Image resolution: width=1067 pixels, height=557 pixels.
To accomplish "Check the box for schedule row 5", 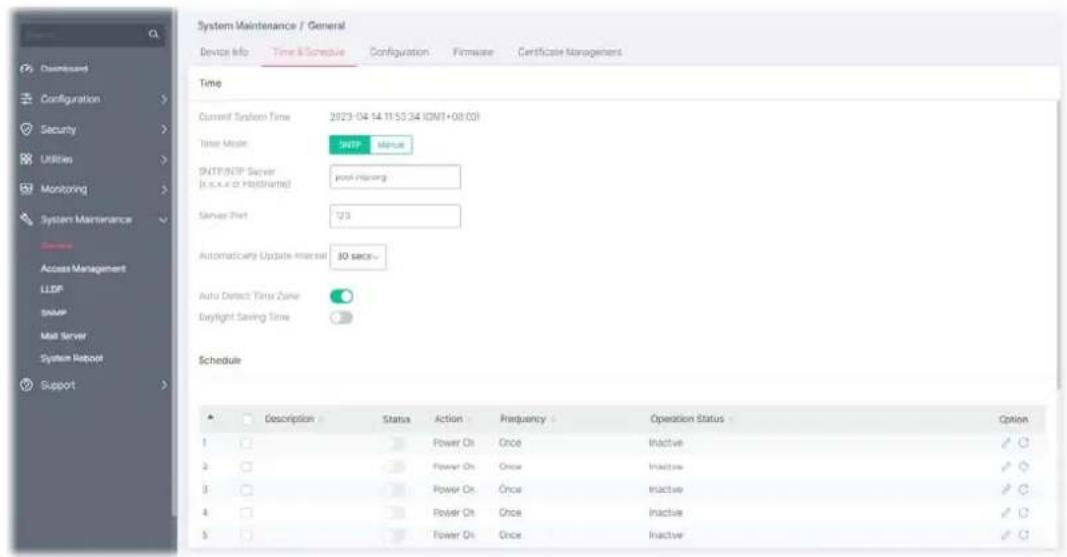I will point(246,535).
